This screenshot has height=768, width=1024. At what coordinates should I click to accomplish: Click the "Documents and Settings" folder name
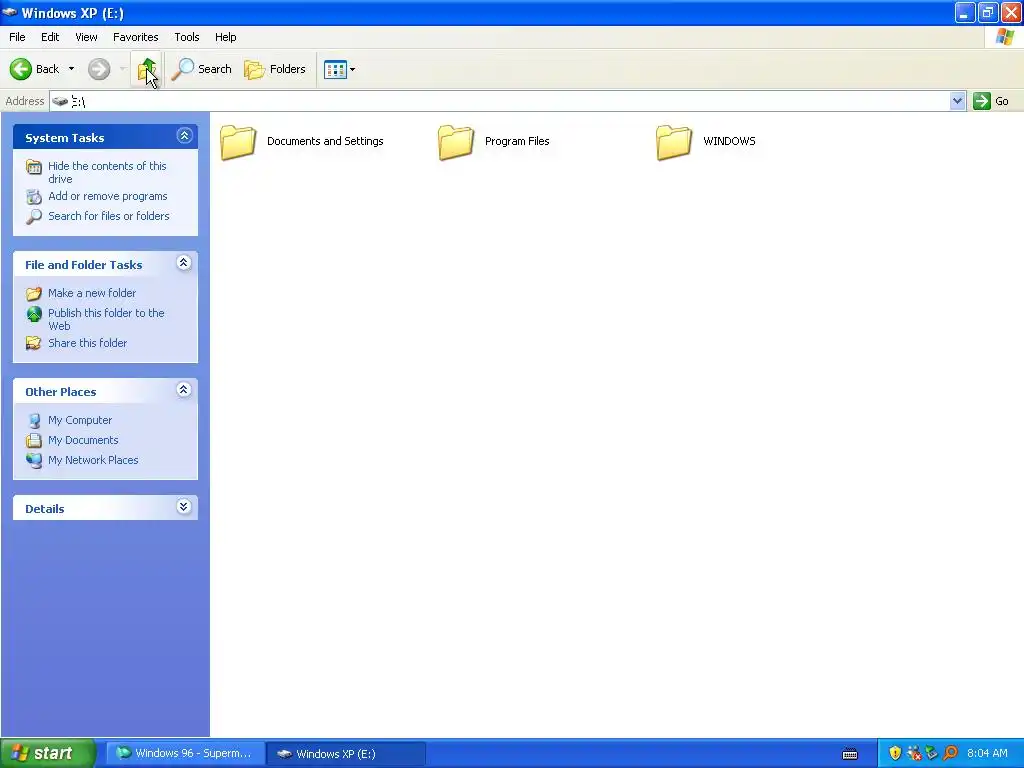click(x=325, y=141)
